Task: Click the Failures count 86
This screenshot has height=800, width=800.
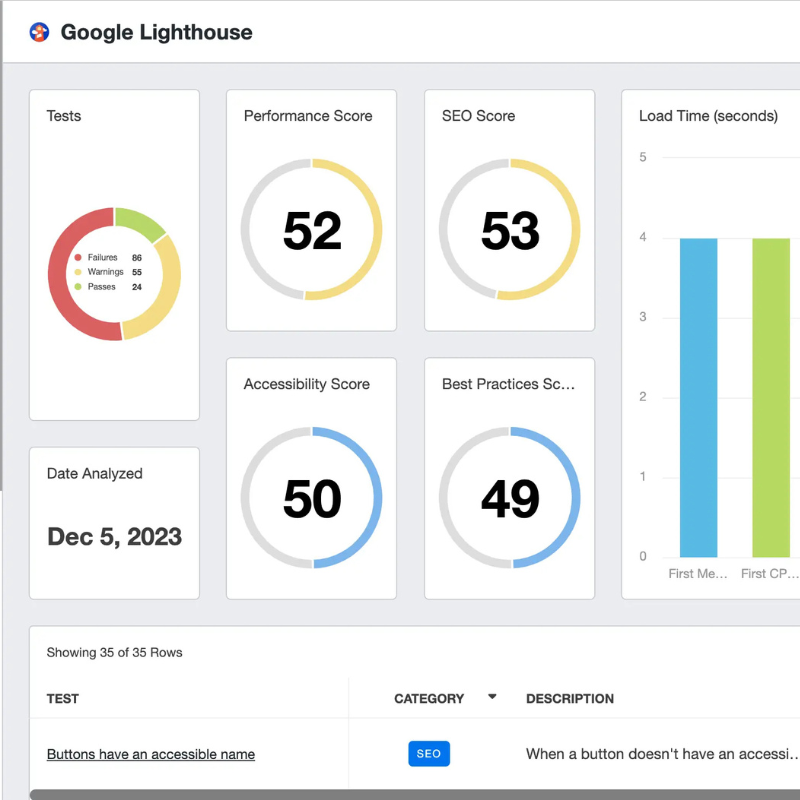Action: pos(137,258)
